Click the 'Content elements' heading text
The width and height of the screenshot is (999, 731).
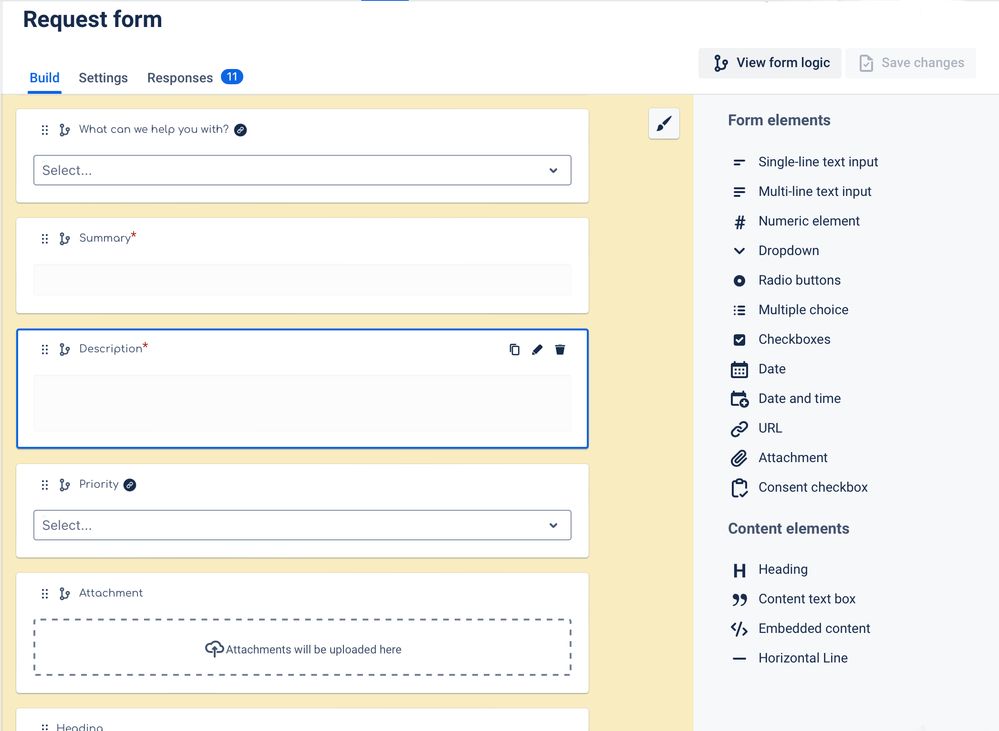point(789,529)
